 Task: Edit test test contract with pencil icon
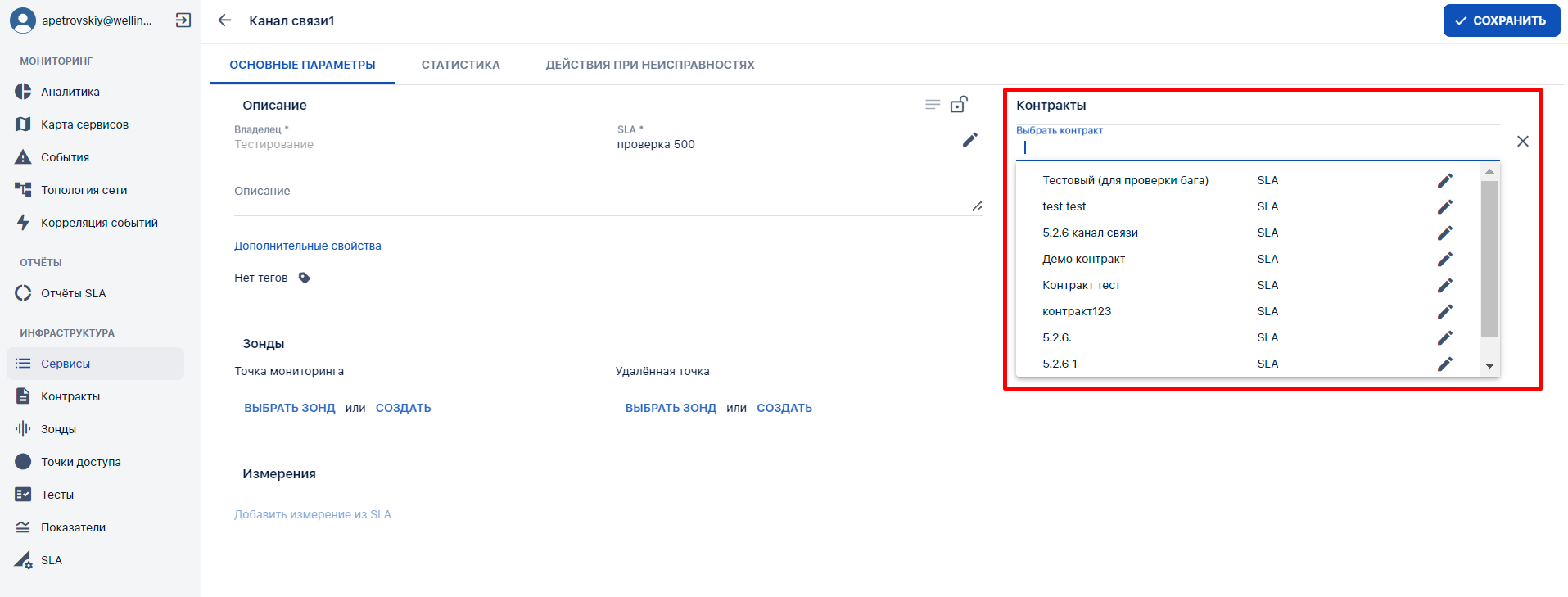[x=1445, y=206]
